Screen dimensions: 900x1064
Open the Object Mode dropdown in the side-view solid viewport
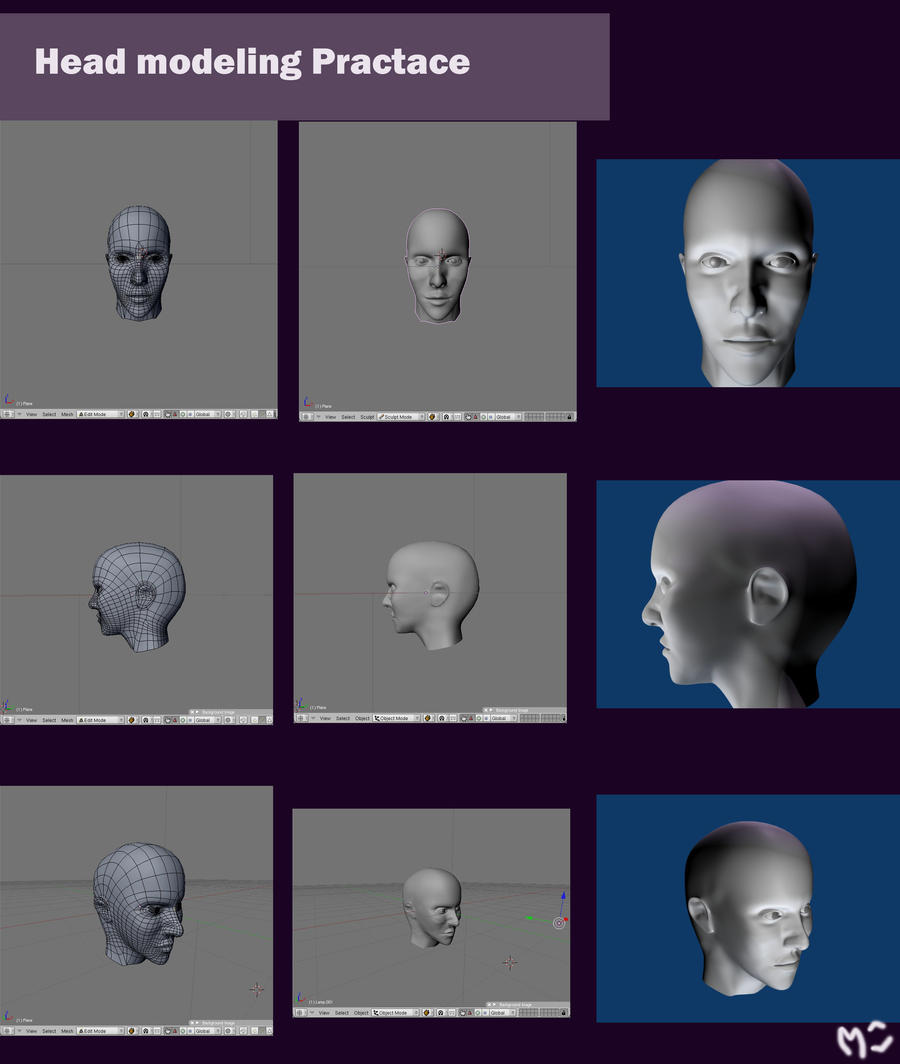(x=396, y=718)
